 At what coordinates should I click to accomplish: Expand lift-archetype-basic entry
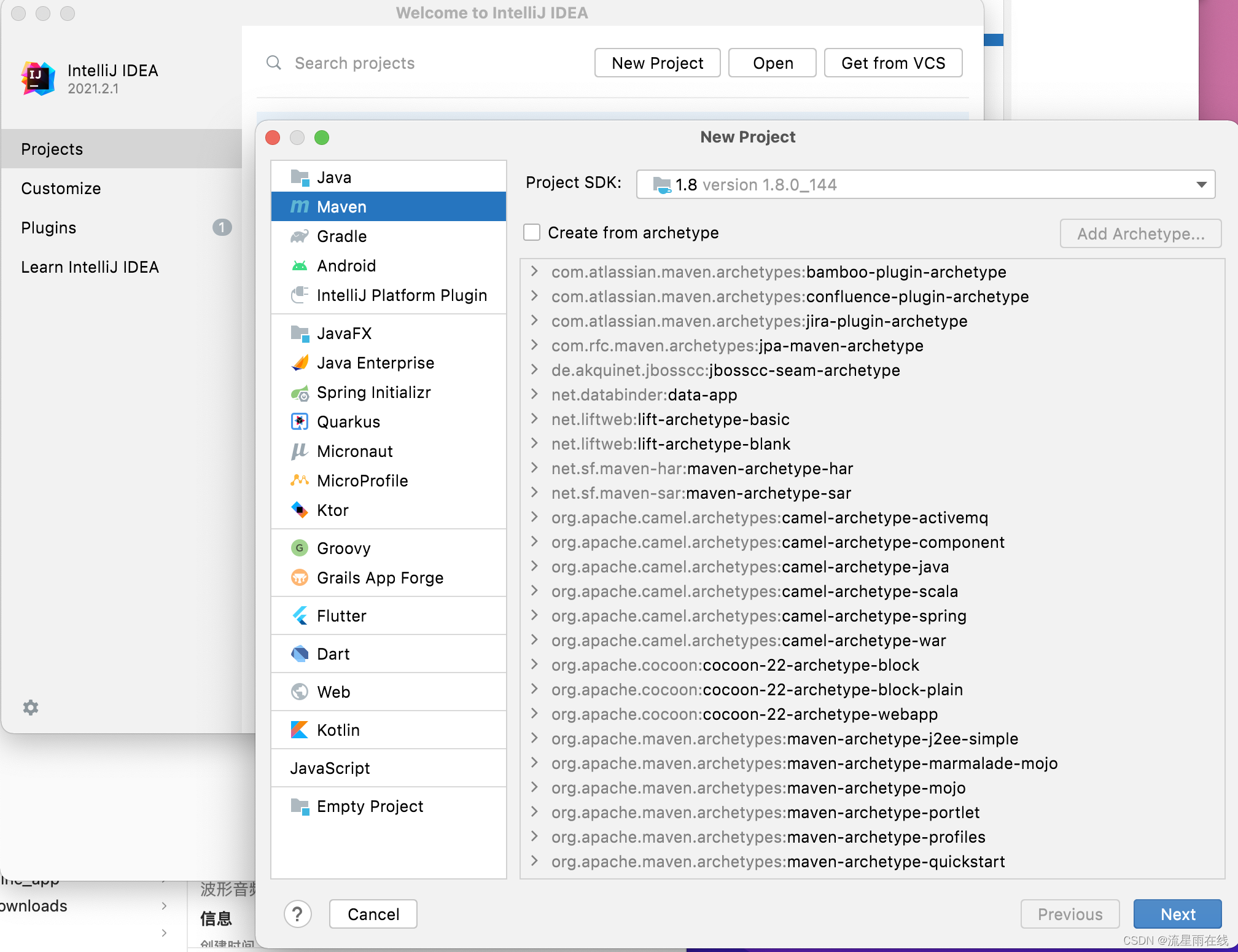coord(534,419)
